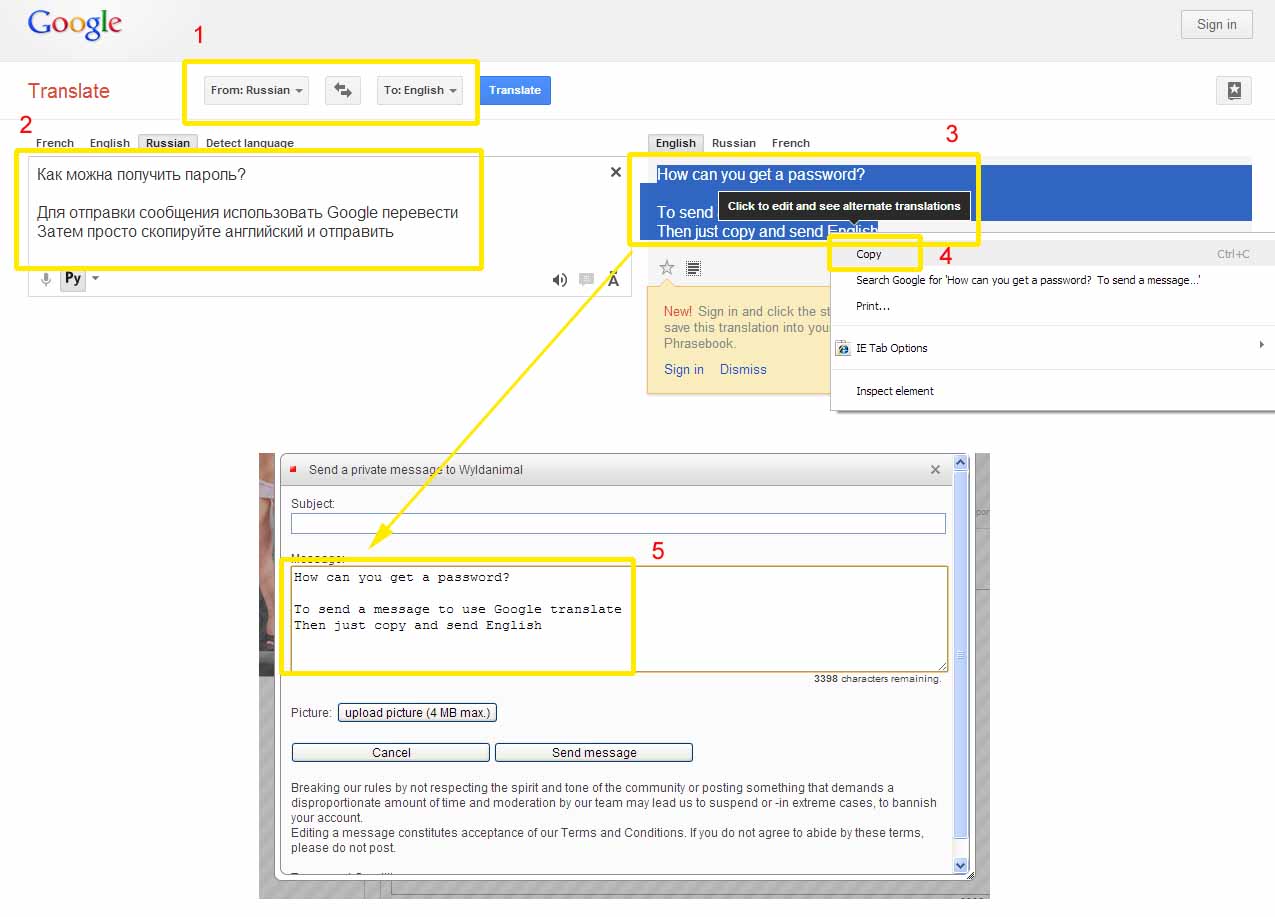Open the To: English dropdown
Image resolution: width=1275 pixels, height=917 pixels.
(420, 90)
